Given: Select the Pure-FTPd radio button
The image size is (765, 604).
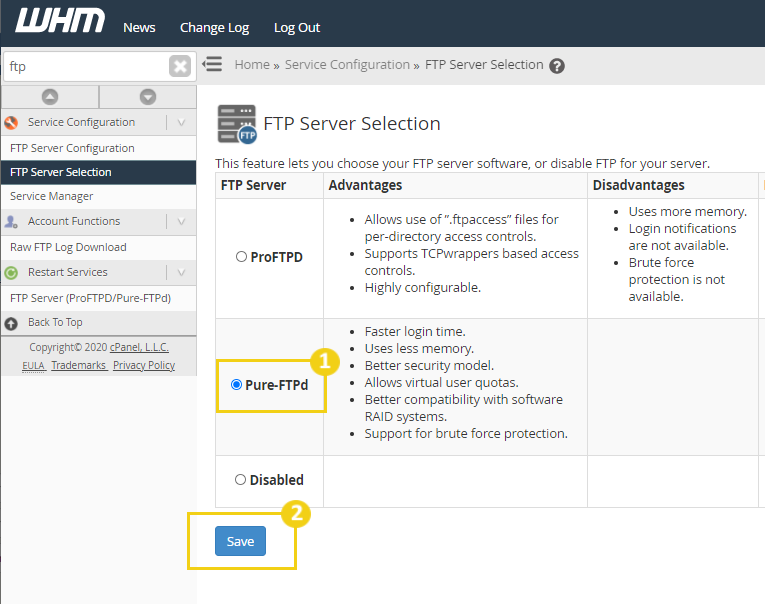Looking at the screenshot, I should 236,384.
